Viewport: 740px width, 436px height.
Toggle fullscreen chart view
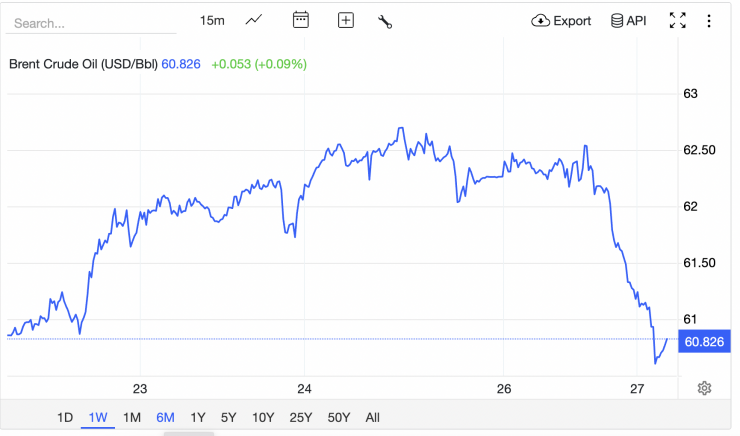677,20
